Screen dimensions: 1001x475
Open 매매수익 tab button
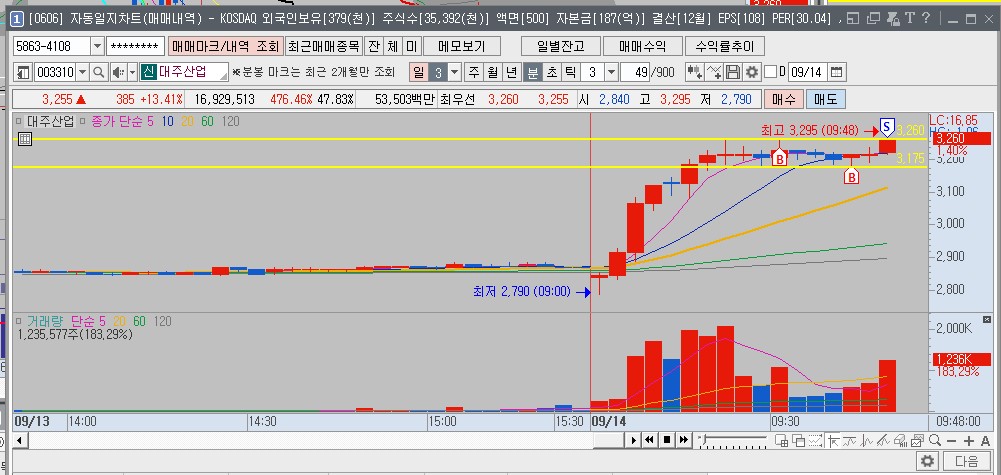pos(642,46)
